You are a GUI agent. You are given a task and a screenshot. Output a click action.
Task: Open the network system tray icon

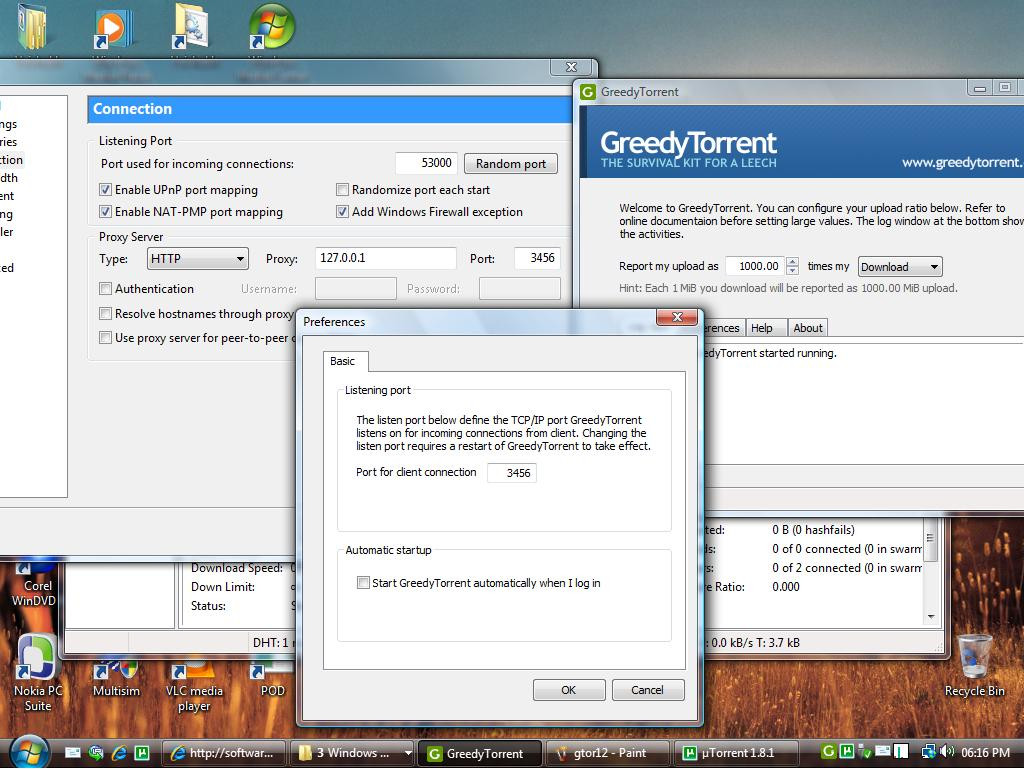click(928, 751)
